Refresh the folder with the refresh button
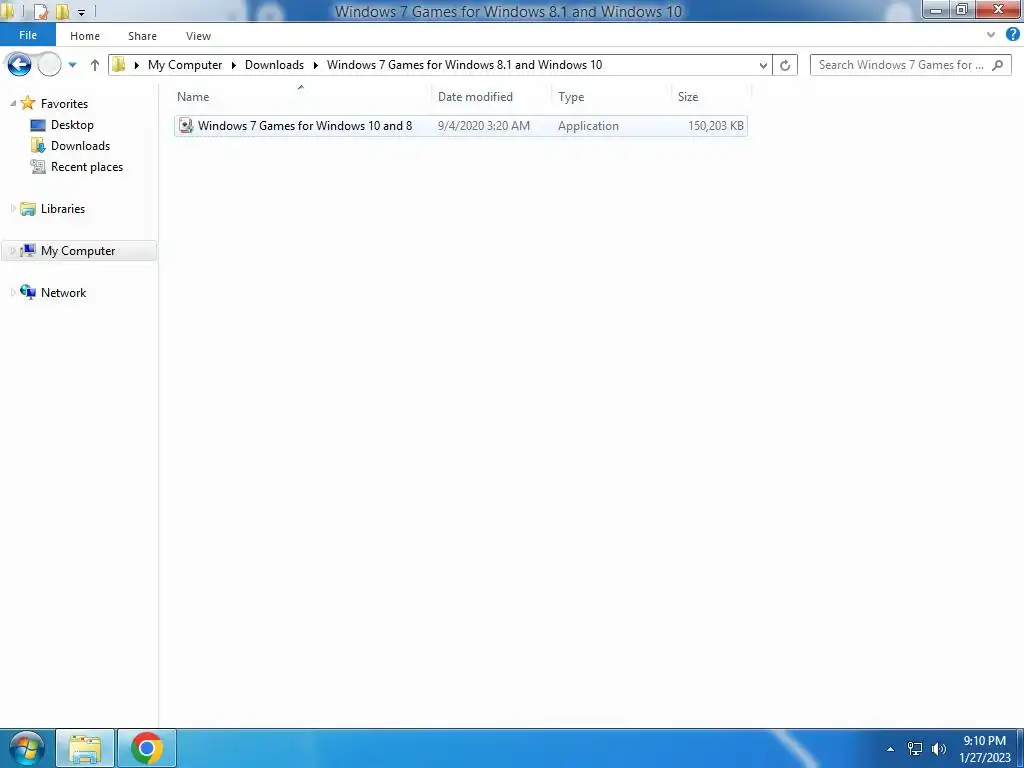 pyautogui.click(x=785, y=65)
